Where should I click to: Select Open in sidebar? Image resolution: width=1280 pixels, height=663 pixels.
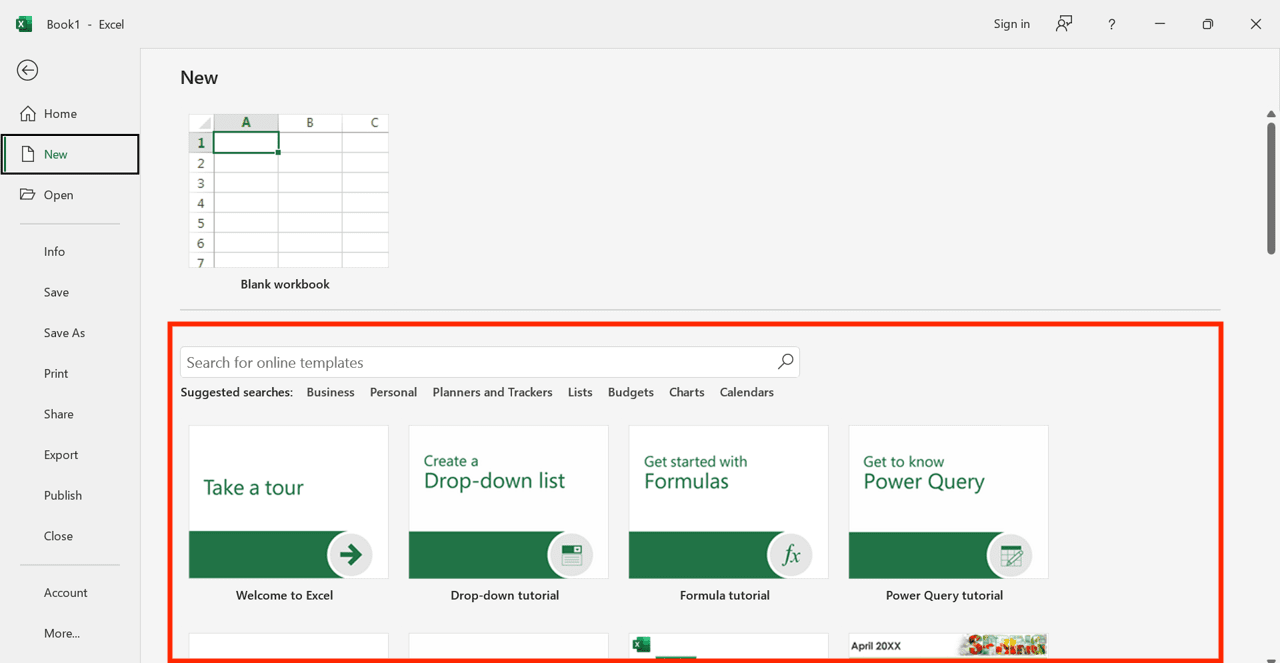click(x=70, y=195)
